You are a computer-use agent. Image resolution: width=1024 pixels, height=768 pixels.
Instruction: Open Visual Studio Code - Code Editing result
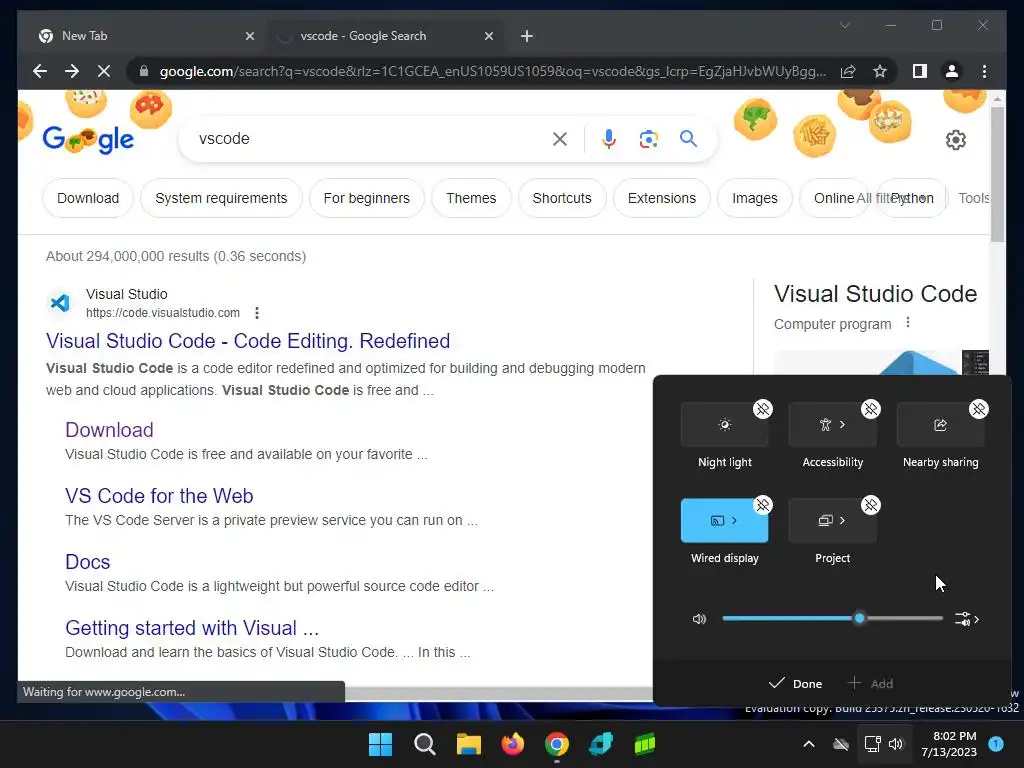point(248,341)
